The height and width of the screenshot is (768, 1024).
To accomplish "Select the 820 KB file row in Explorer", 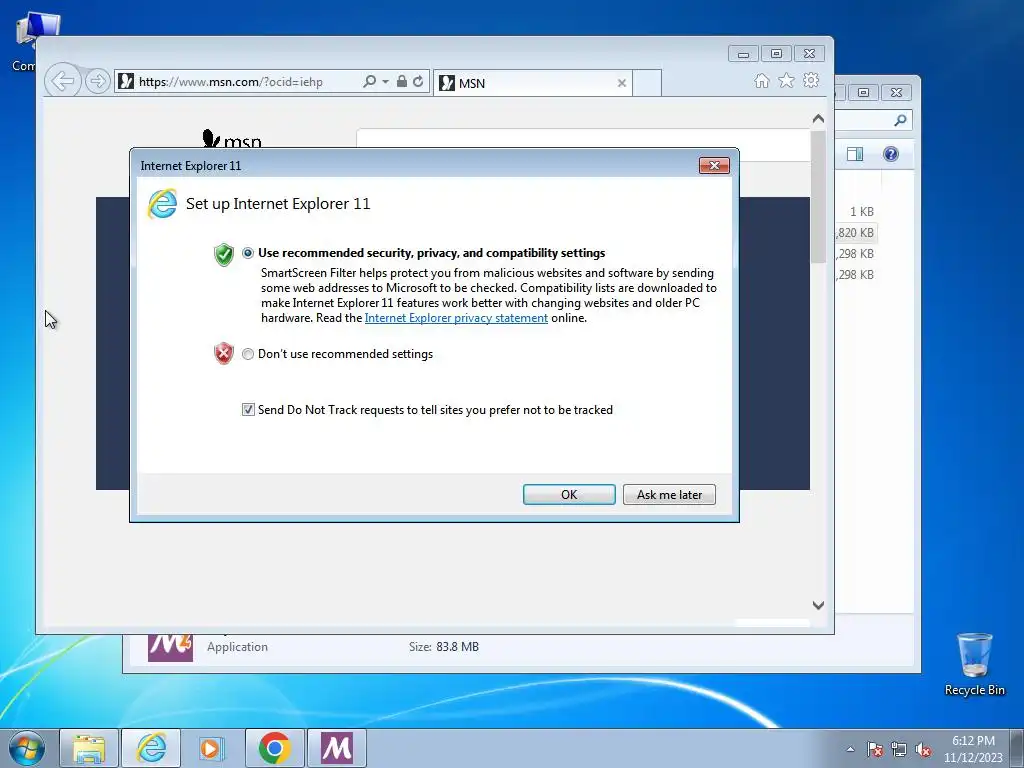I will [856, 232].
